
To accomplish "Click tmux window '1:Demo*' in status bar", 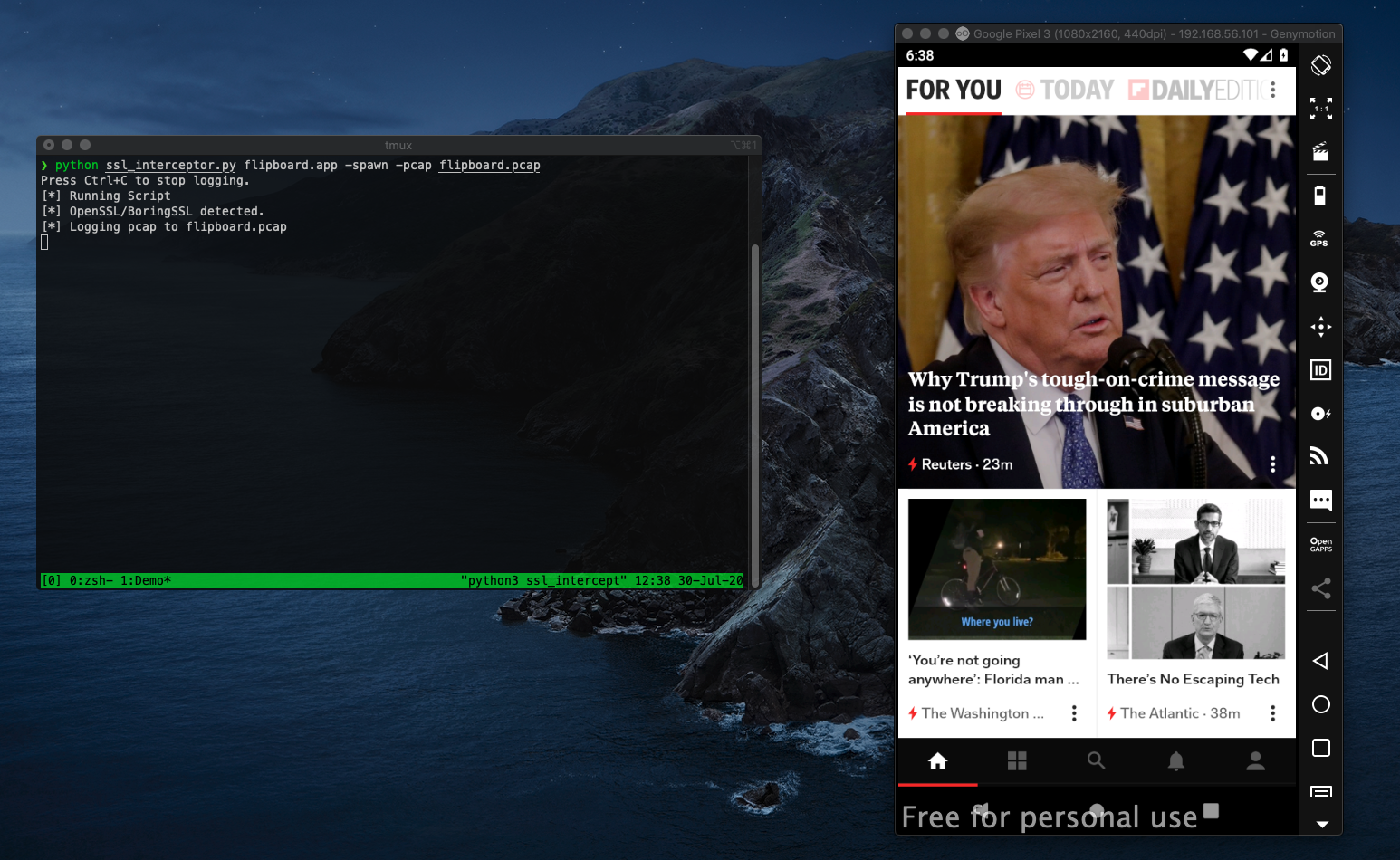I will point(146,580).
